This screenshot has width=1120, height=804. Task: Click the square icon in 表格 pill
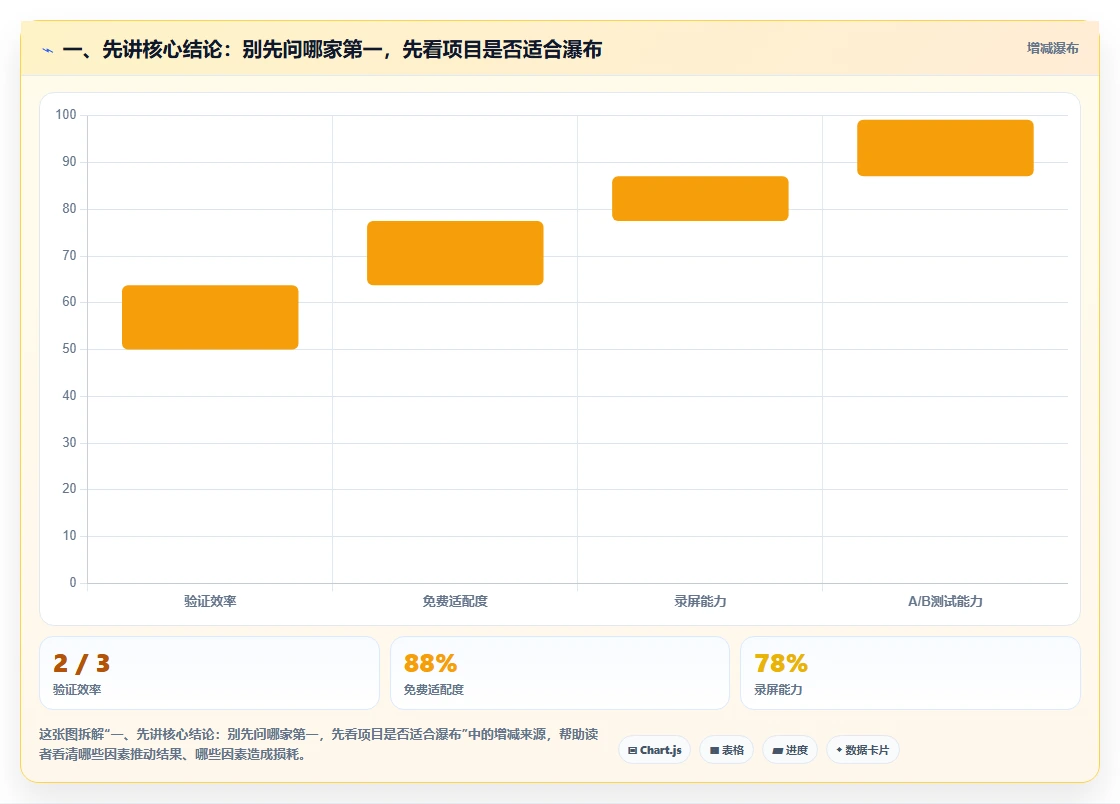click(714, 750)
